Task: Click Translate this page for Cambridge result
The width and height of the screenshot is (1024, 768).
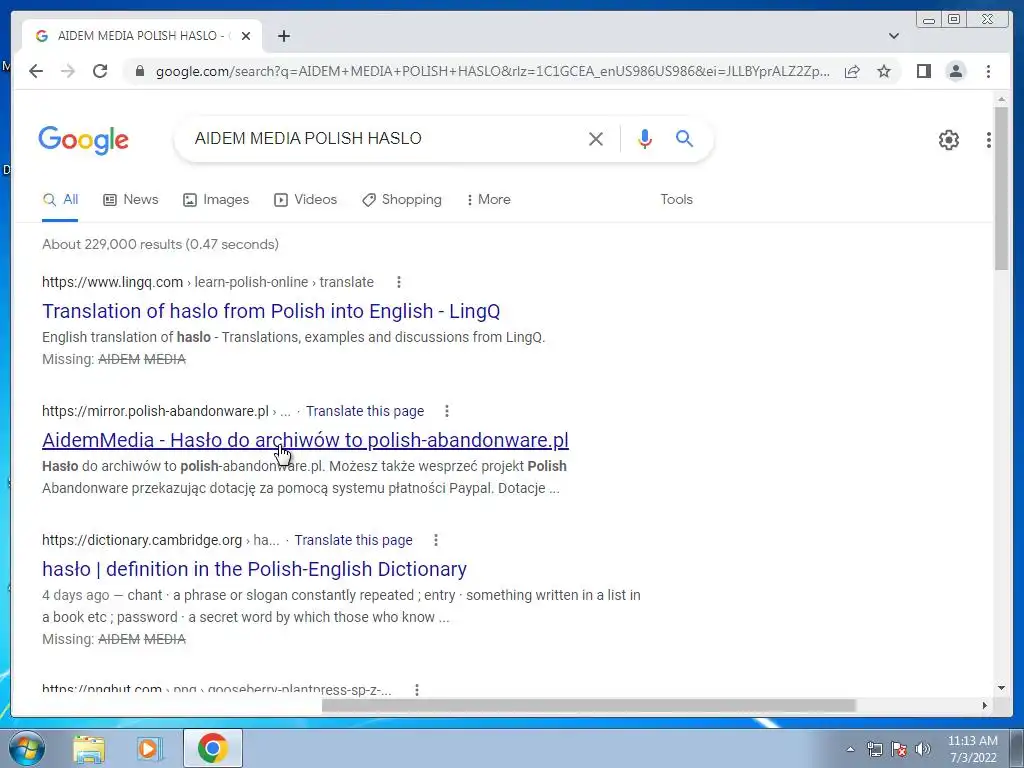Action: [353, 540]
